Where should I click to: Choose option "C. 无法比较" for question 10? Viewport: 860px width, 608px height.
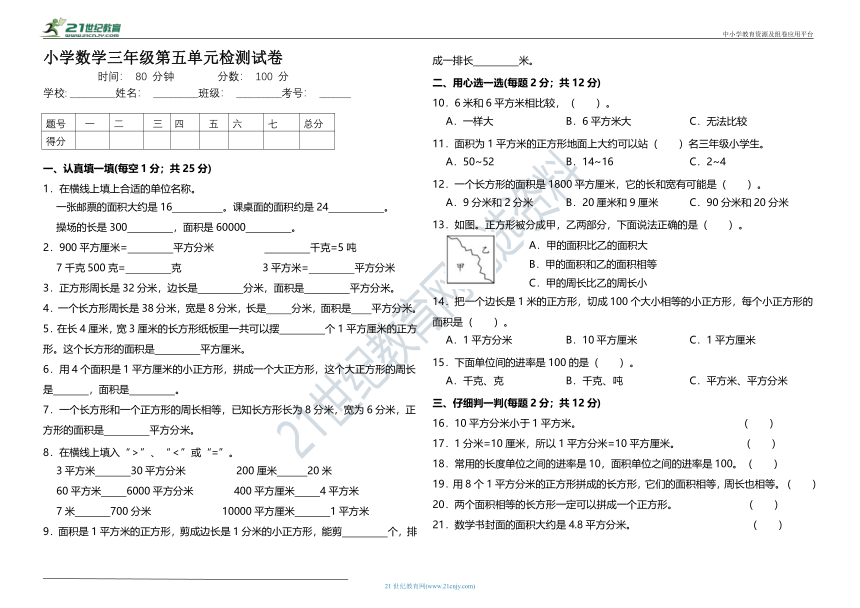click(x=718, y=121)
